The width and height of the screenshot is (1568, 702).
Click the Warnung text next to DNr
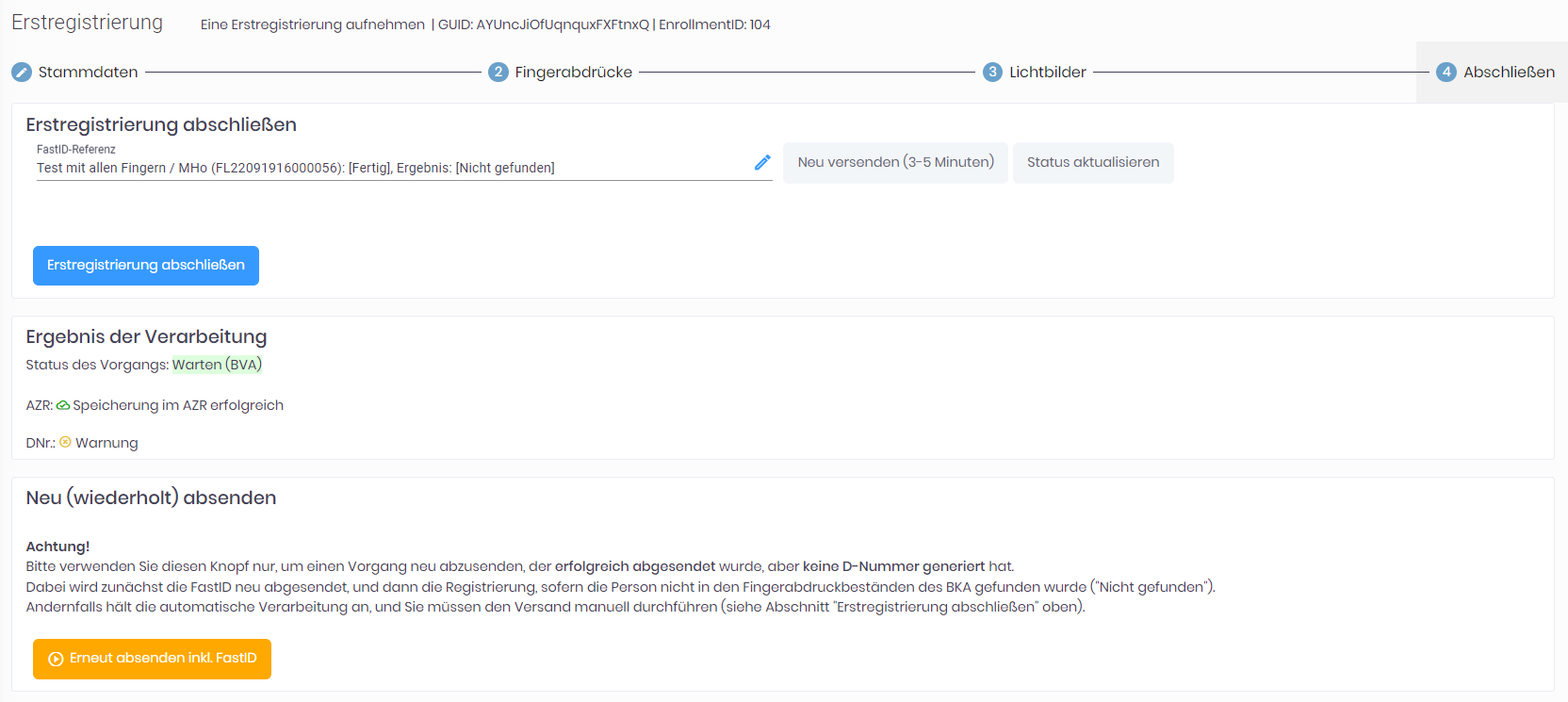click(106, 443)
